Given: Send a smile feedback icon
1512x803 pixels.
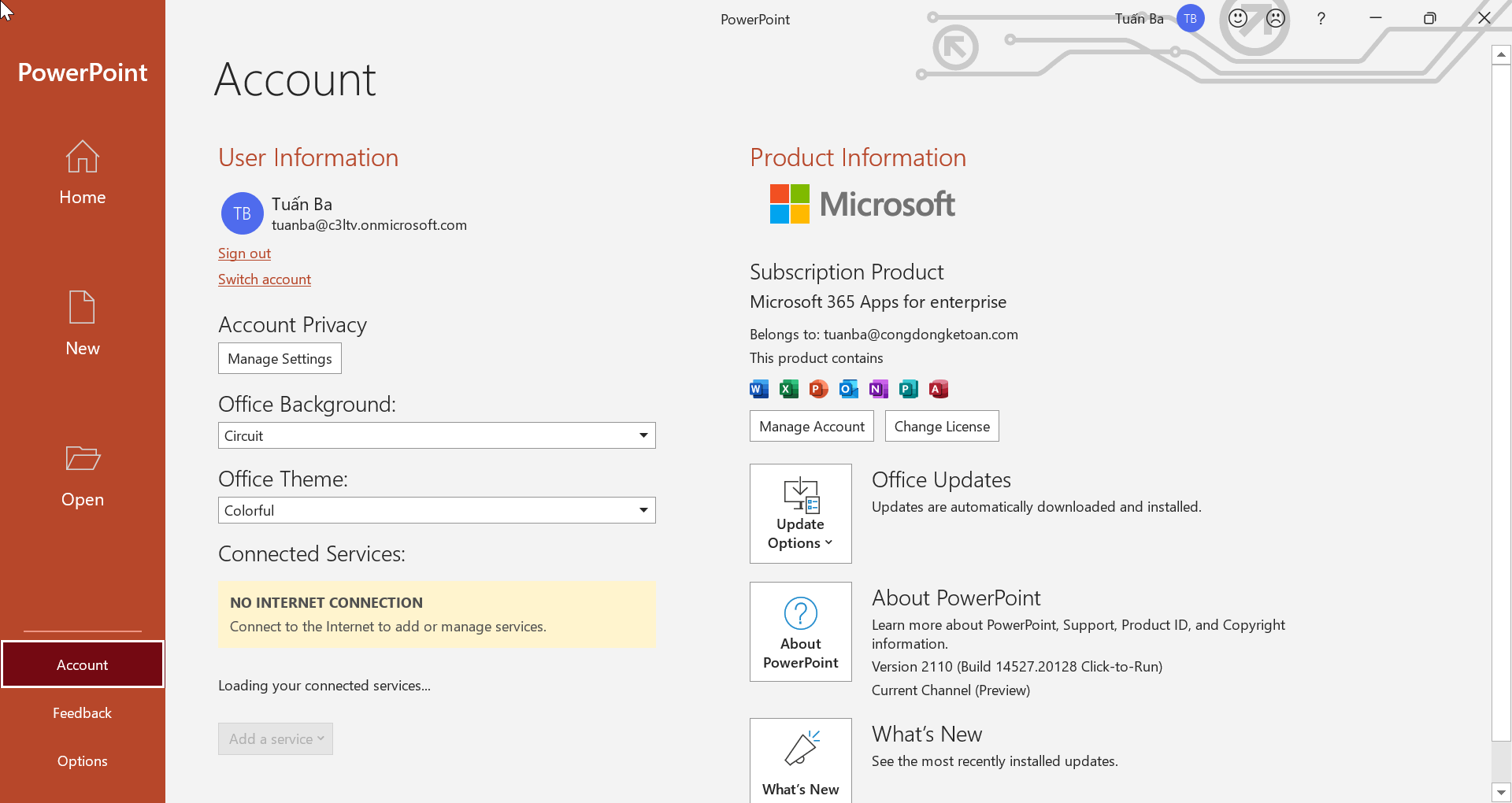Looking at the screenshot, I should (1238, 18).
